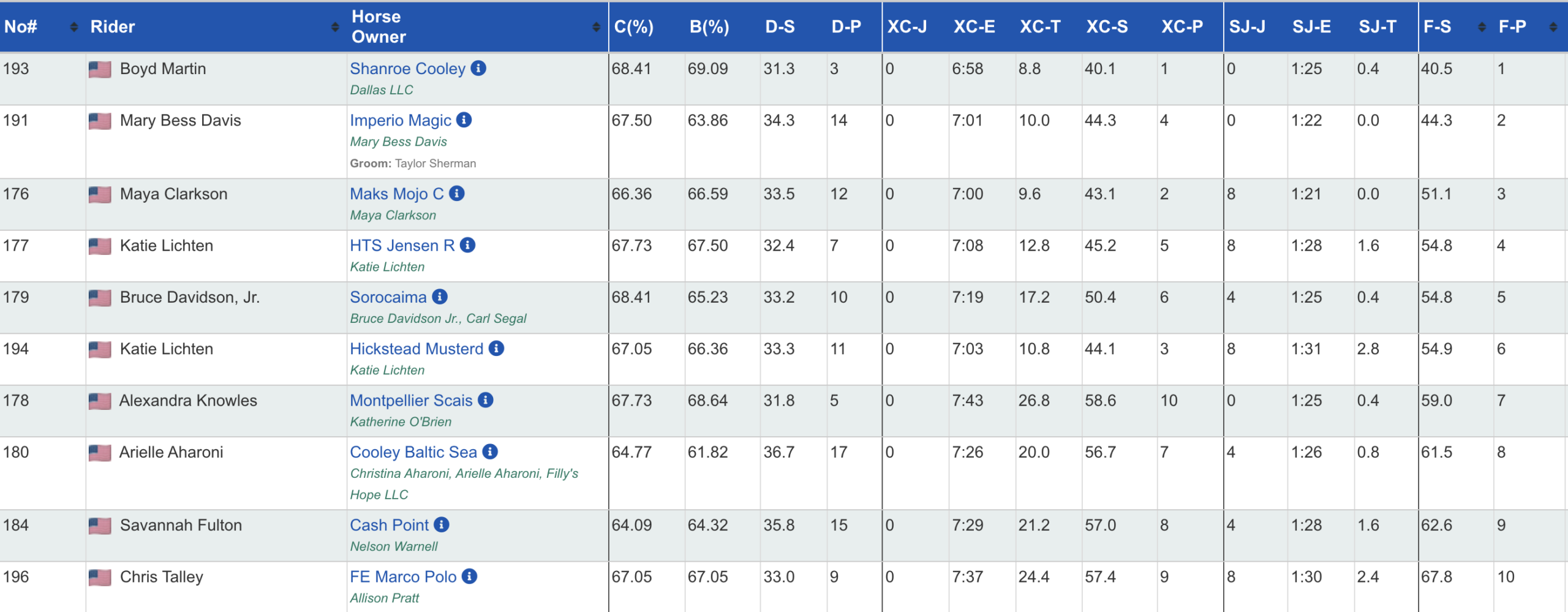Click United States flag beside Boyd Martin
The width and height of the screenshot is (1568, 612).
(100, 69)
